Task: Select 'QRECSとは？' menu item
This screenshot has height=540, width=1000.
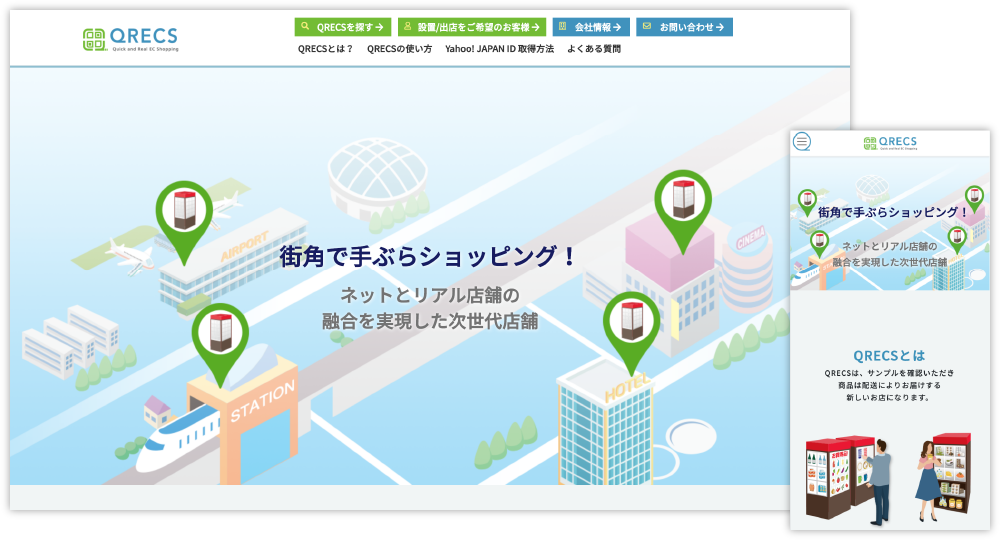Action: click(x=325, y=48)
